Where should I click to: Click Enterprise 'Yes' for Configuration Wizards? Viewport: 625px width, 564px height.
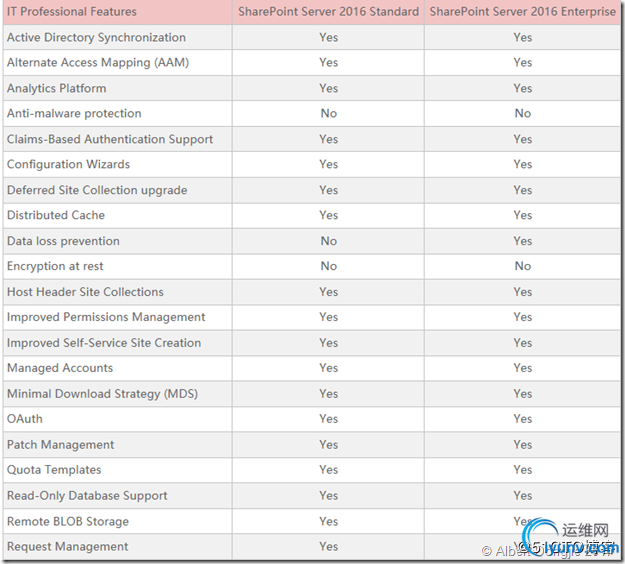[523, 164]
